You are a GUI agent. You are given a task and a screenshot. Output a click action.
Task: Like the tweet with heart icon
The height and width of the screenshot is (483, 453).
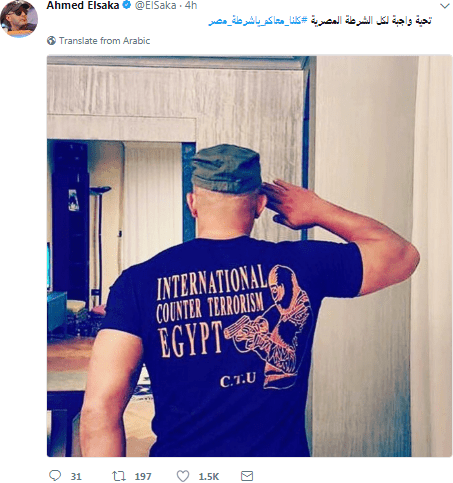coord(183,476)
